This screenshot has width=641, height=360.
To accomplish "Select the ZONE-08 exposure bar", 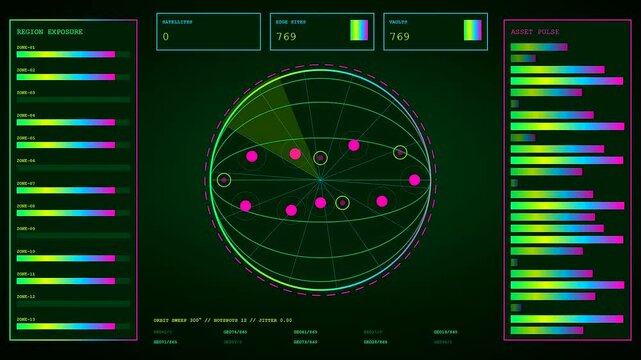I will click(73, 213).
